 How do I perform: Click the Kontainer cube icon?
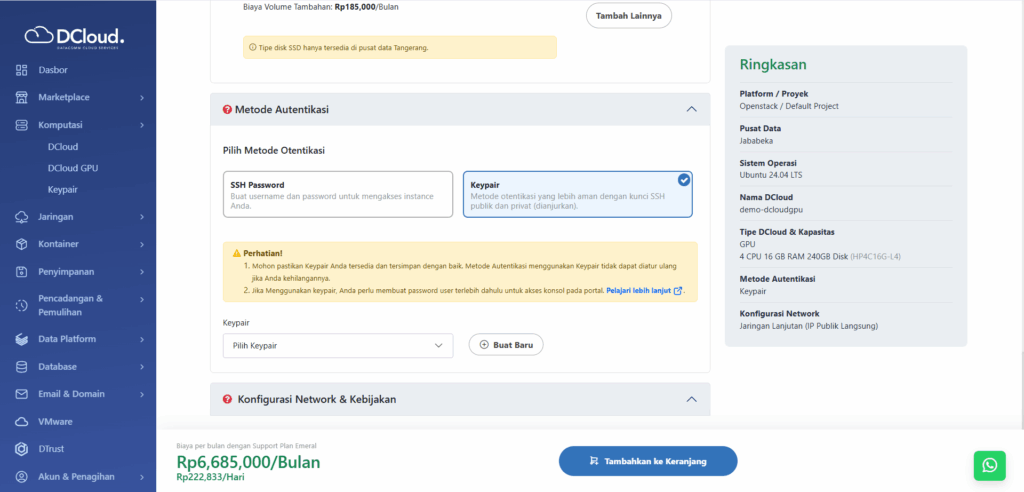(22, 244)
